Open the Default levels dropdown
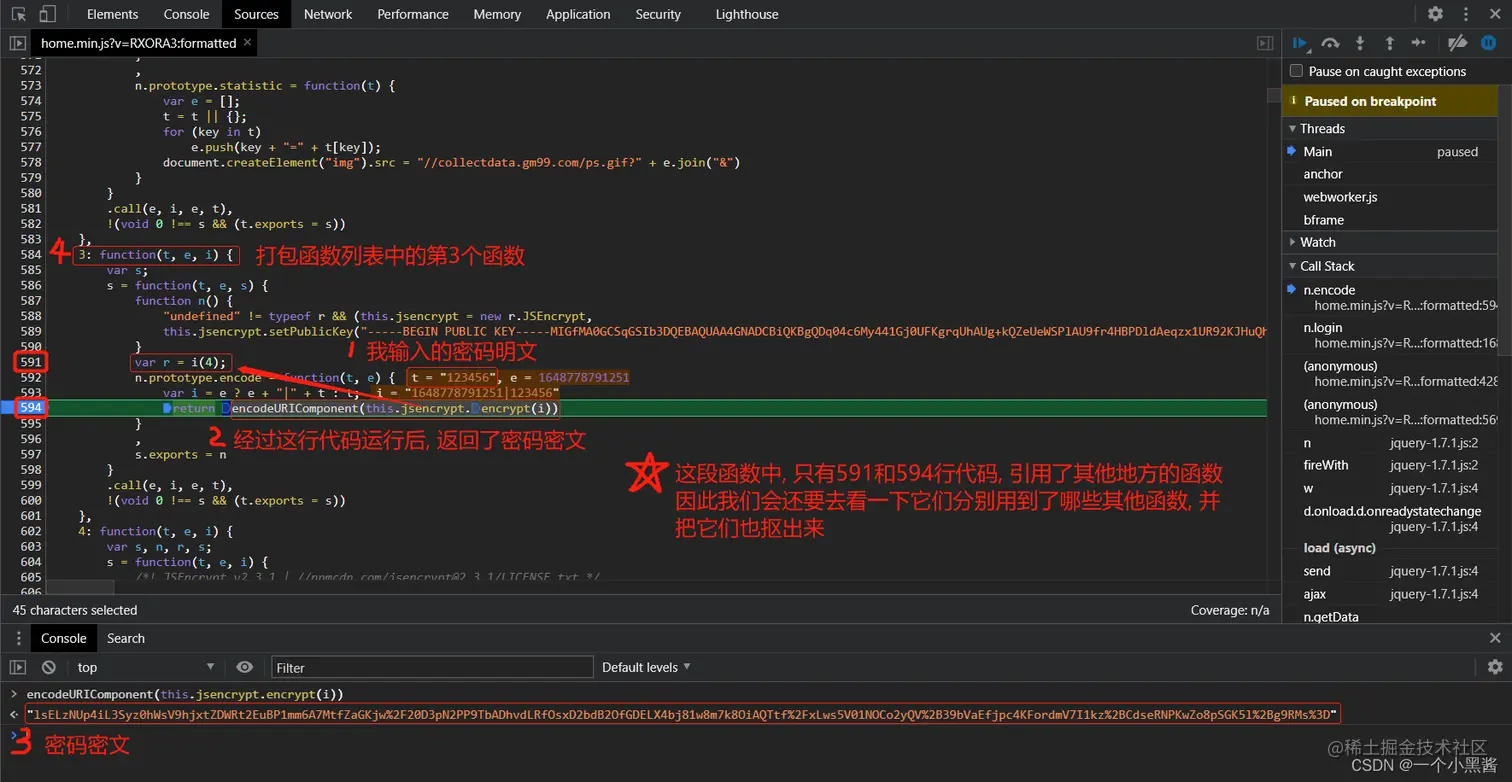The width and height of the screenshot is (1512, 782). pyautogui.click(x=646, y=667)
